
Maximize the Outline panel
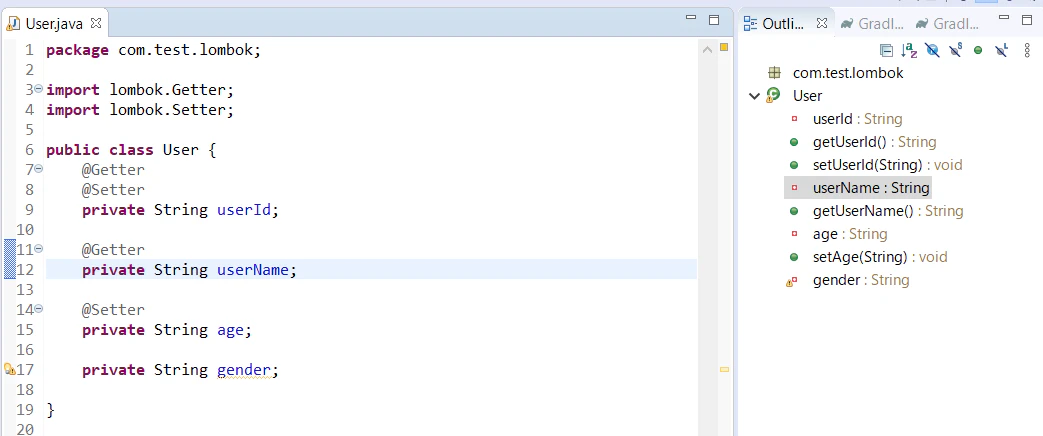click(1027, 19)
